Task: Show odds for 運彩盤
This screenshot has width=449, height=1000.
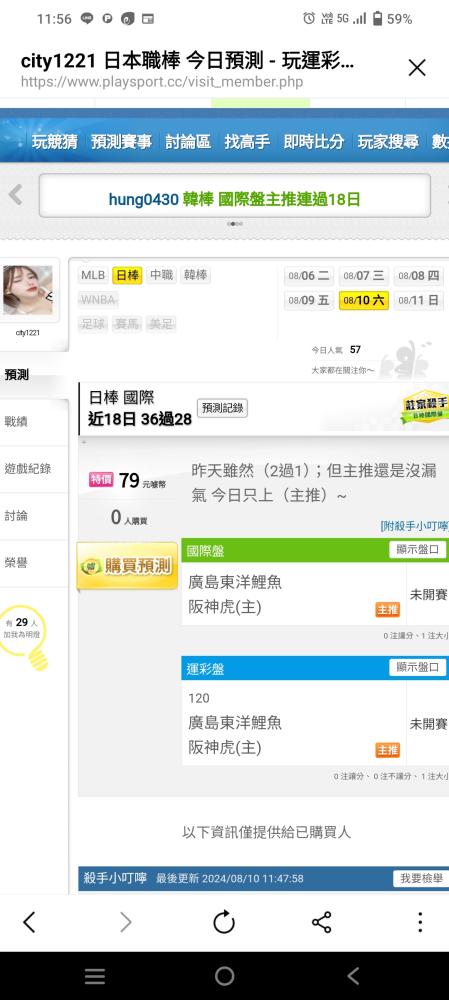Action: coord(418,668)
